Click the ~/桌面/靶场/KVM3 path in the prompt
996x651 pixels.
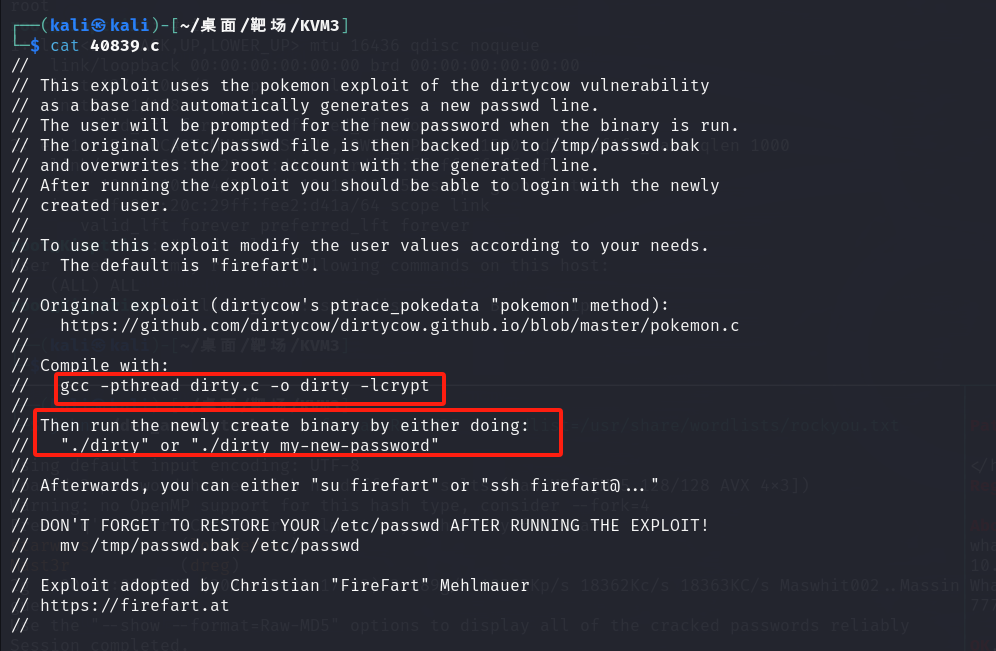(x=260, y=25)
